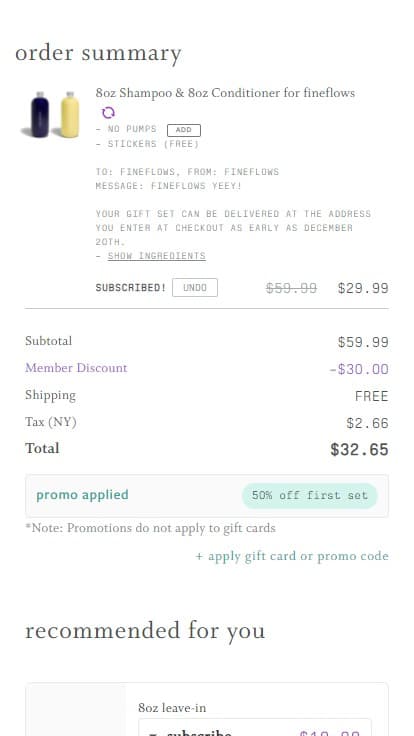The image size is (414, 736).
Task: Click the 50% off first set promo chip
Action: pos(309,496)
